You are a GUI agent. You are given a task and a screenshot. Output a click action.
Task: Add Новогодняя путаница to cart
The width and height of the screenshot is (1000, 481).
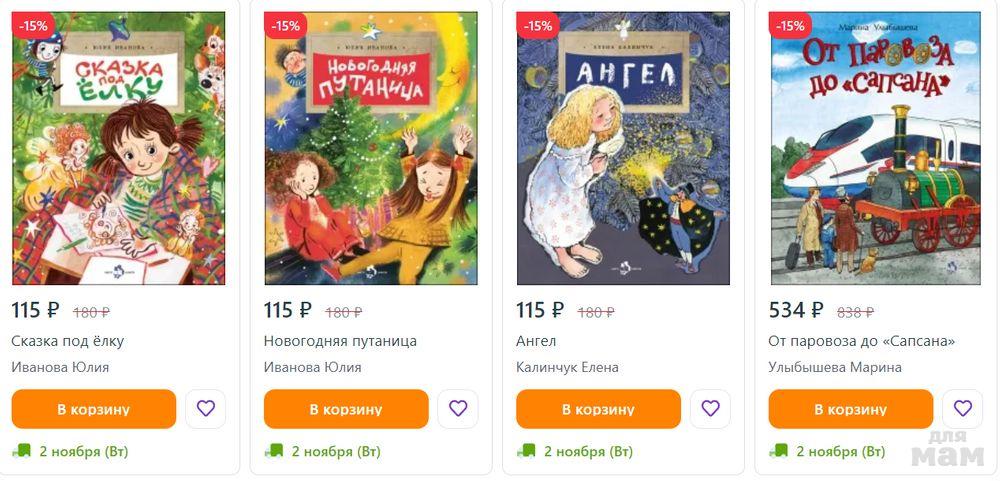click(346, 409)
